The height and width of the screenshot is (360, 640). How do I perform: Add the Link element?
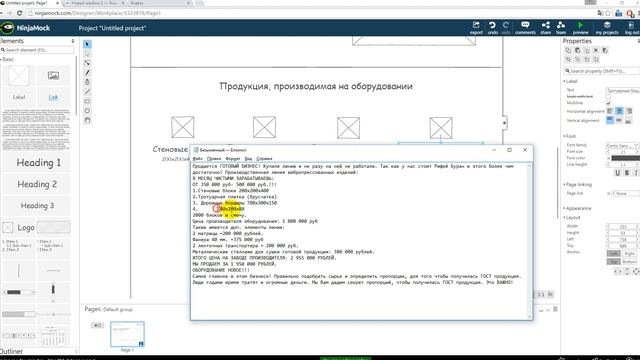(53, 97)
